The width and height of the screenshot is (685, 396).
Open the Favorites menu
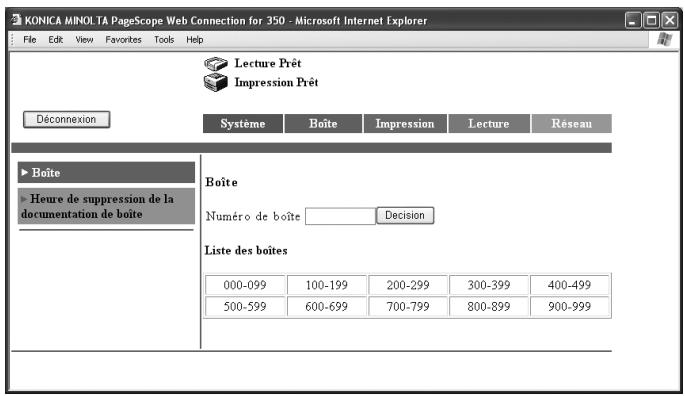pyautogui.click(x=124, y=40)
